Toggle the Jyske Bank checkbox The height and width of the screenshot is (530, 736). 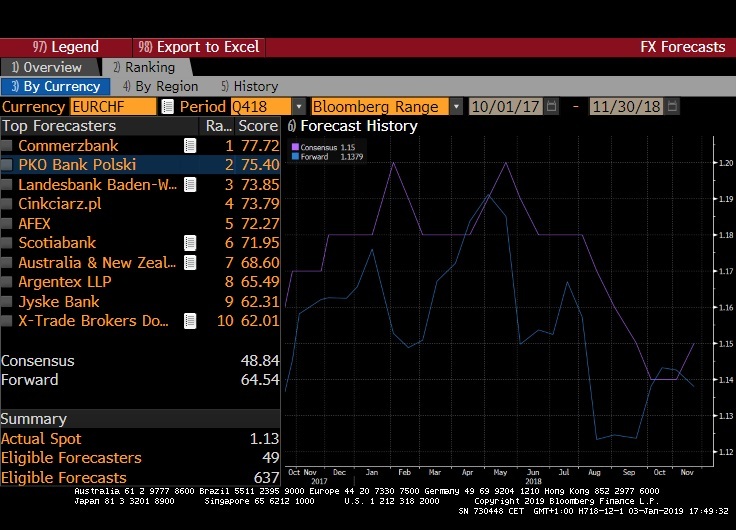pyautogui.click(x=8, y=301)
